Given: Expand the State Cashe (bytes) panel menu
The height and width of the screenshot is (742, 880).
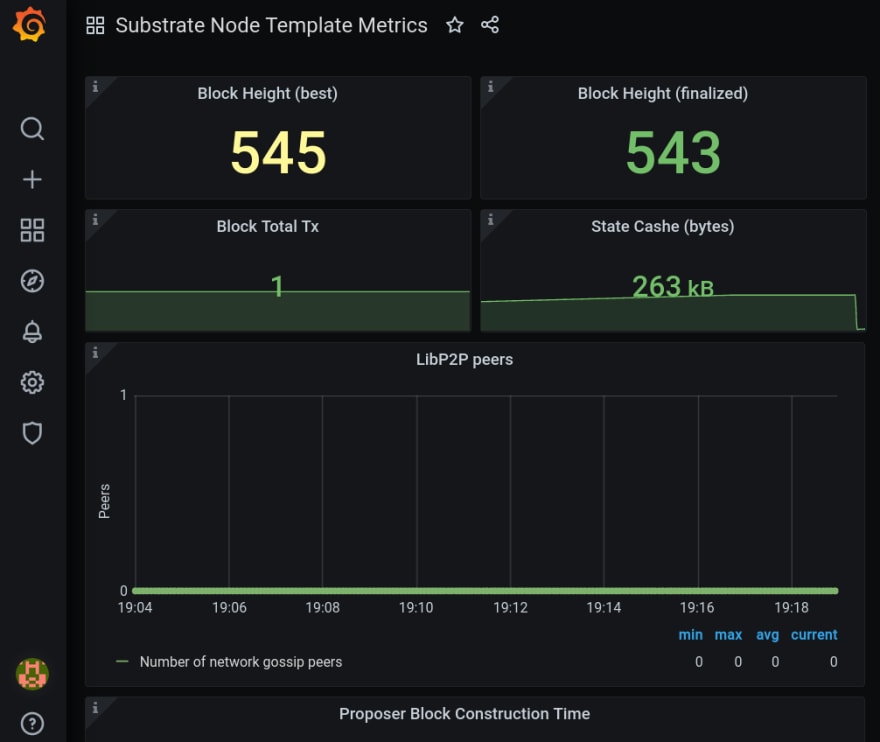Looking at the screenshot, I should pos(662,226).
